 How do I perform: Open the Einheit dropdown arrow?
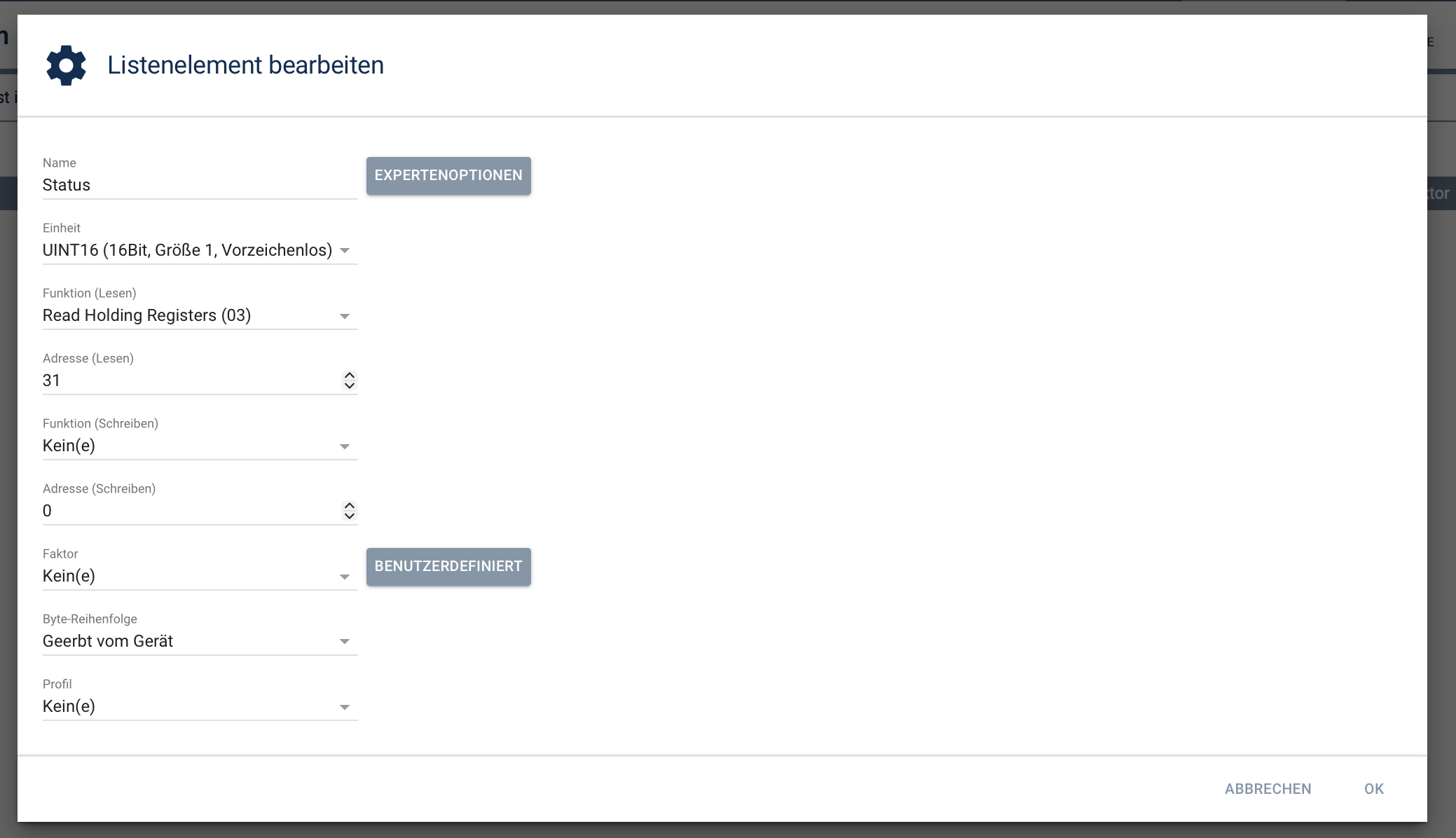coord(345,251)
